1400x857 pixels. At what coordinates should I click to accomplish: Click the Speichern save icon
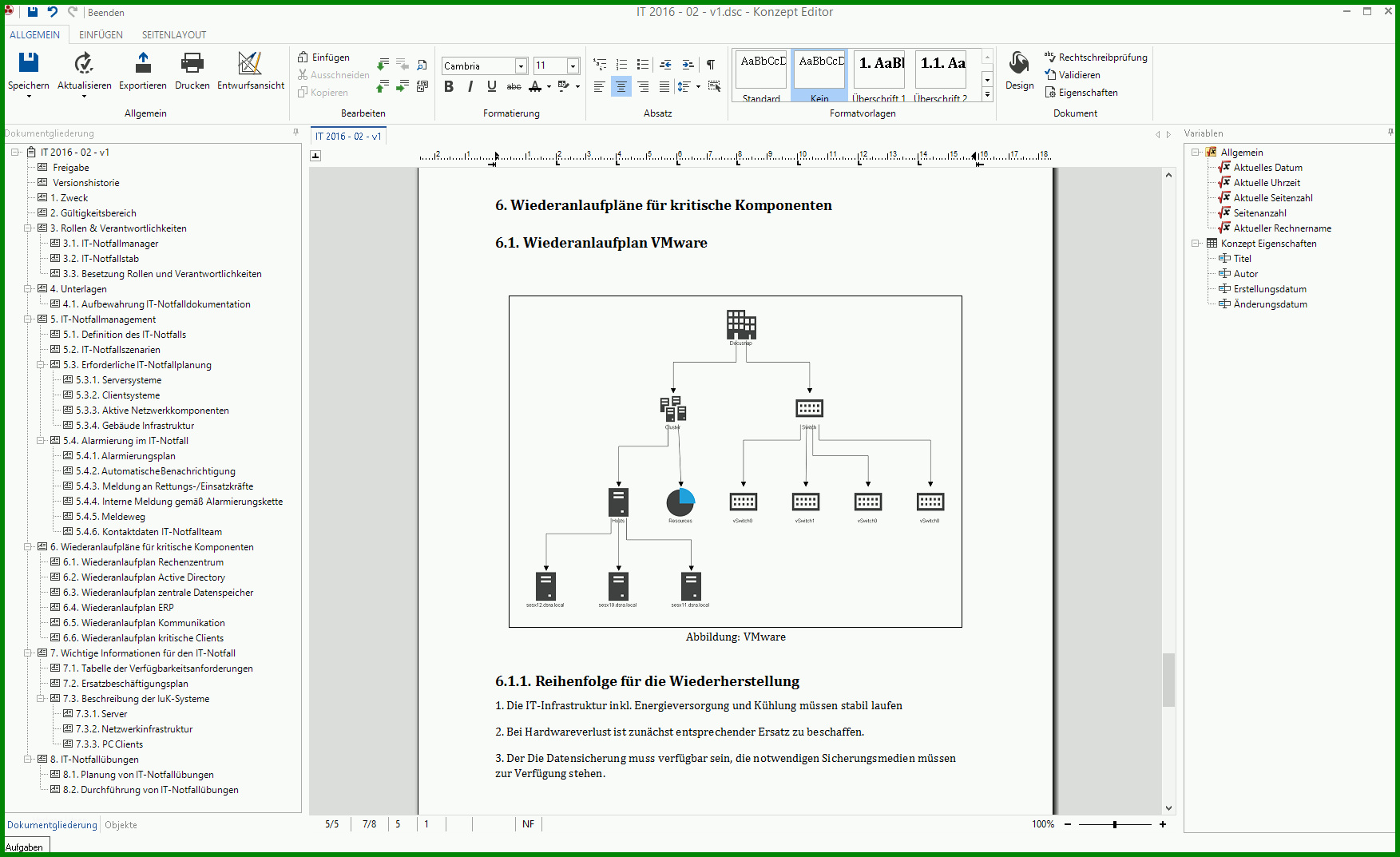tap(29, 62)
